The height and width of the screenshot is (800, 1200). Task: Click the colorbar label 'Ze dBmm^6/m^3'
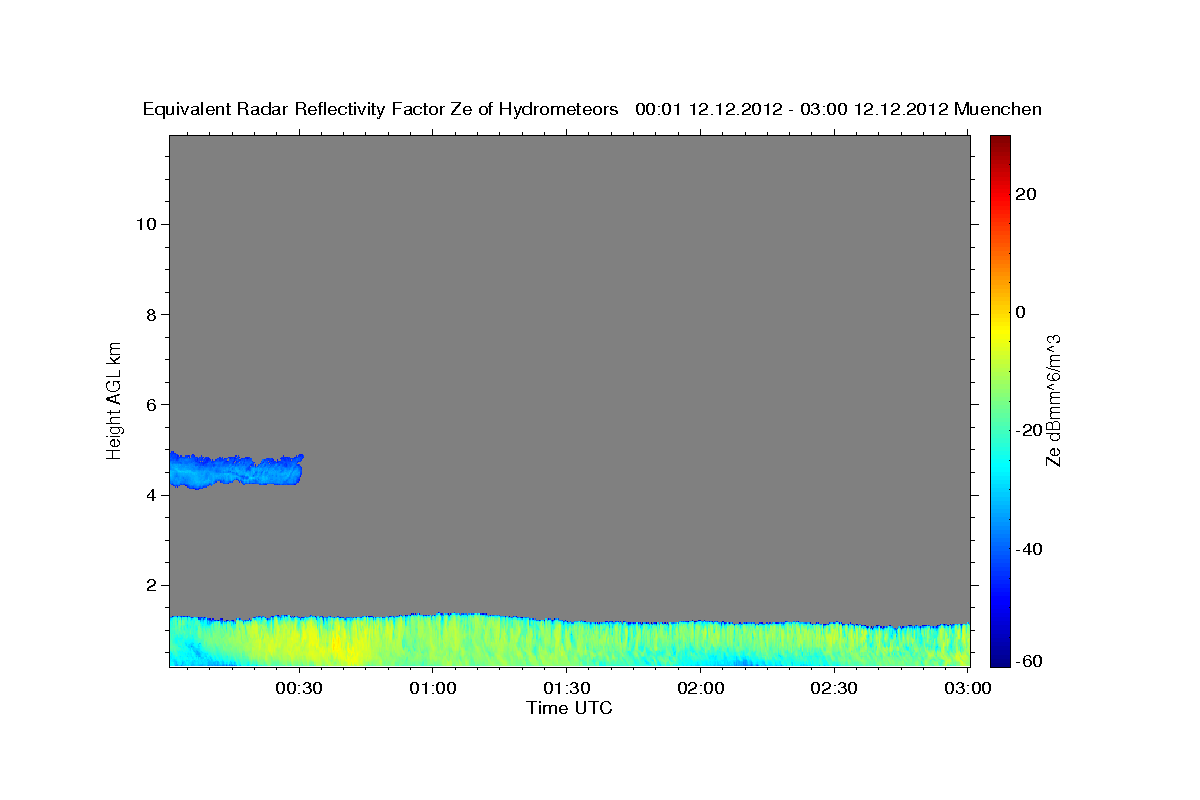point(1052,400)
